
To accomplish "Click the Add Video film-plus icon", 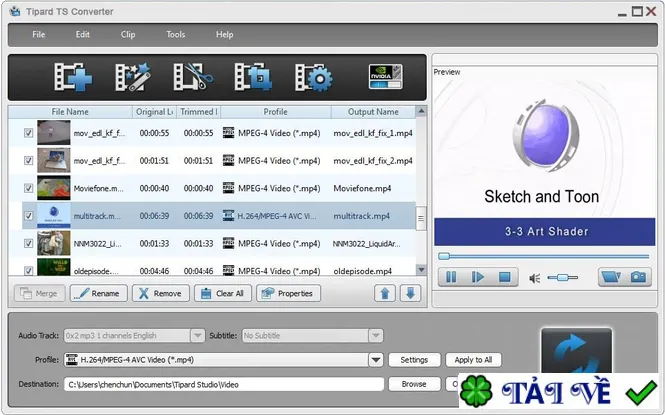I will pos(73,77).
